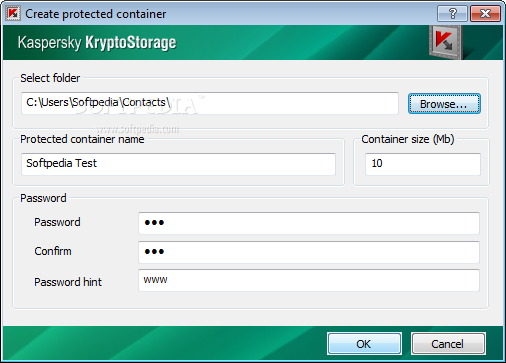The height and width of the screenshot is (363, 506).
Task: Click the Kaspersky icon in title bar
Action: [x=13, y=14]
